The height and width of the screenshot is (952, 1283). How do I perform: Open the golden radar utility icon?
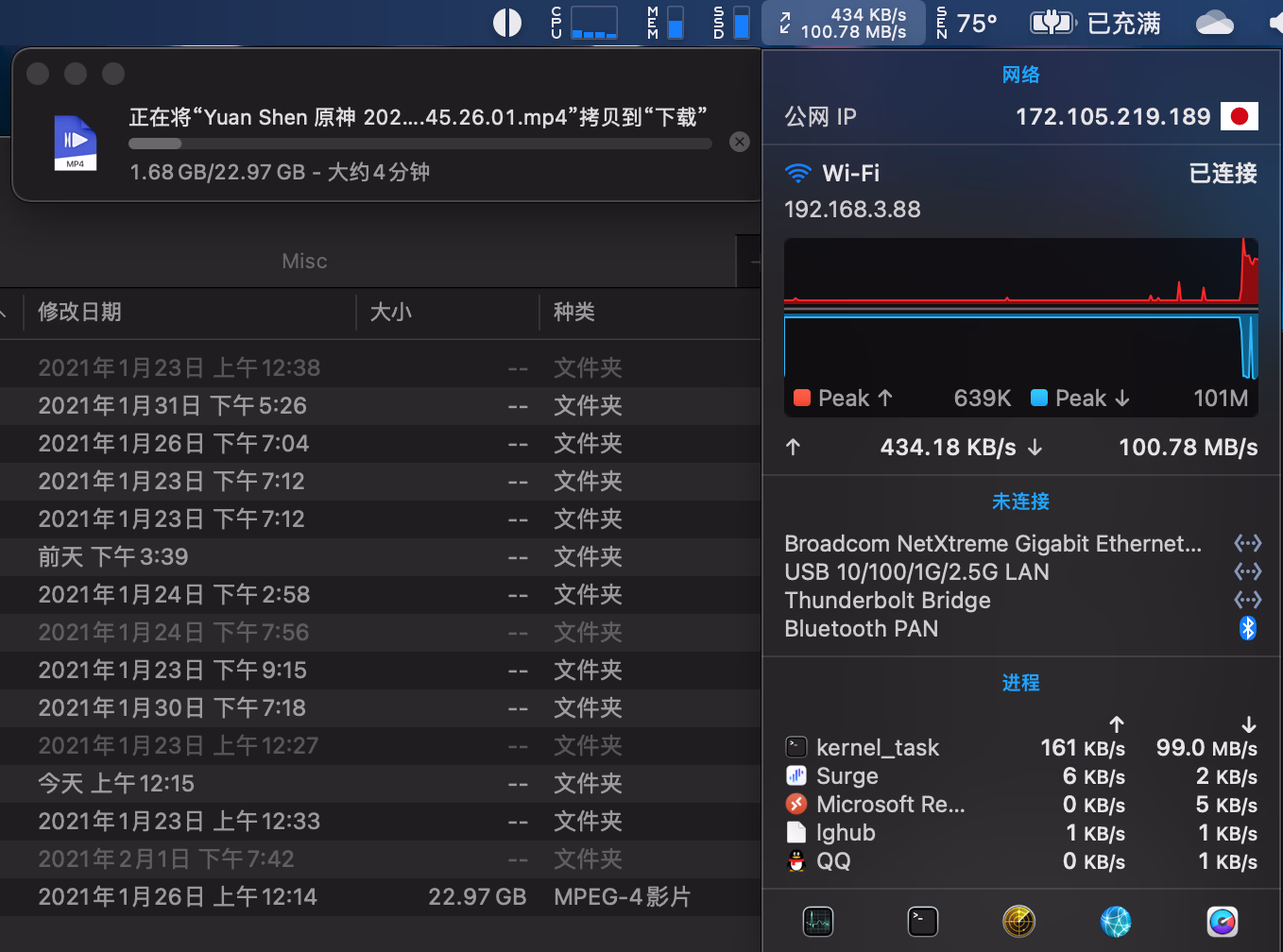coord(1018,921)
